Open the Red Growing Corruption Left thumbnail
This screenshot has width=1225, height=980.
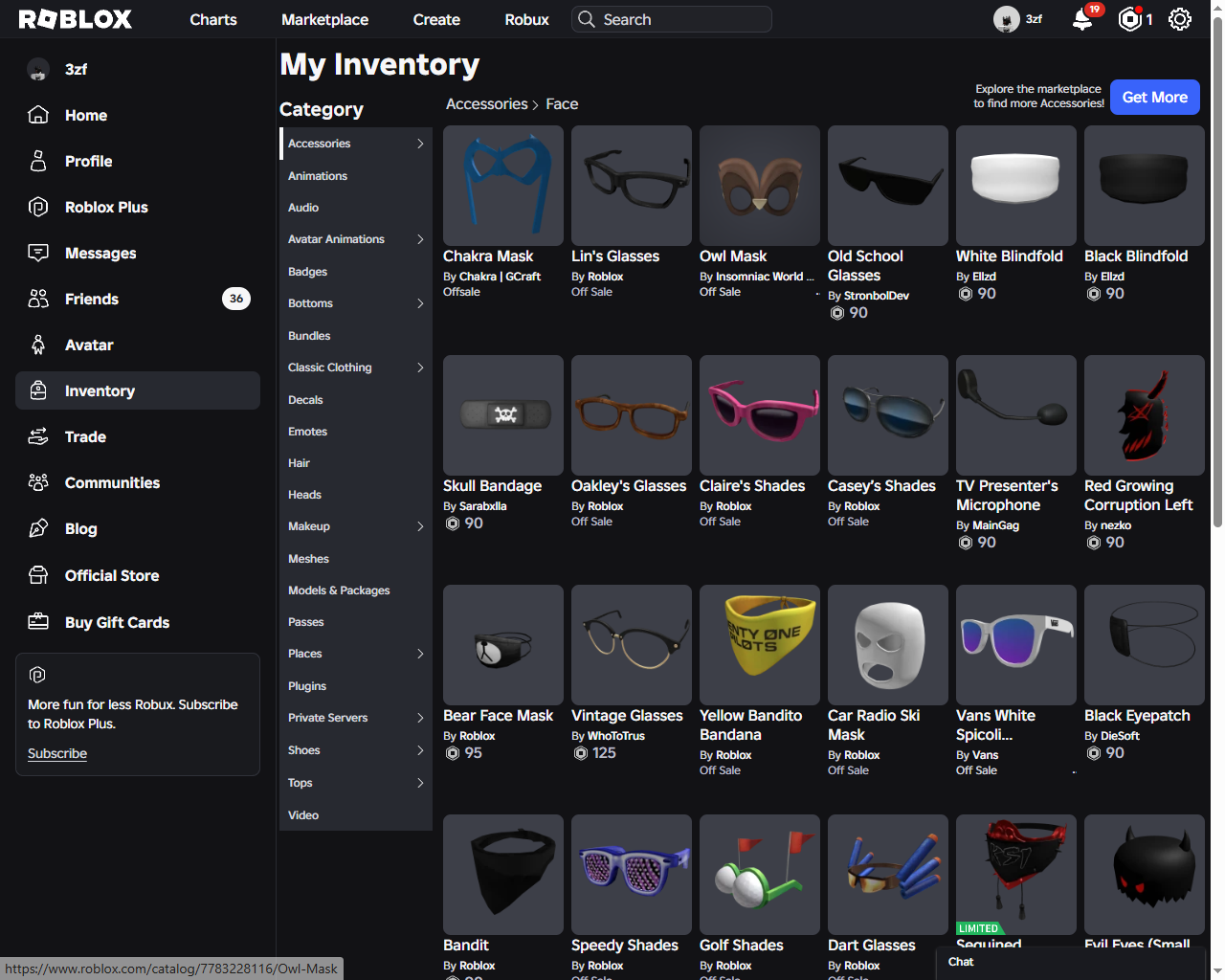point(1145,415)
